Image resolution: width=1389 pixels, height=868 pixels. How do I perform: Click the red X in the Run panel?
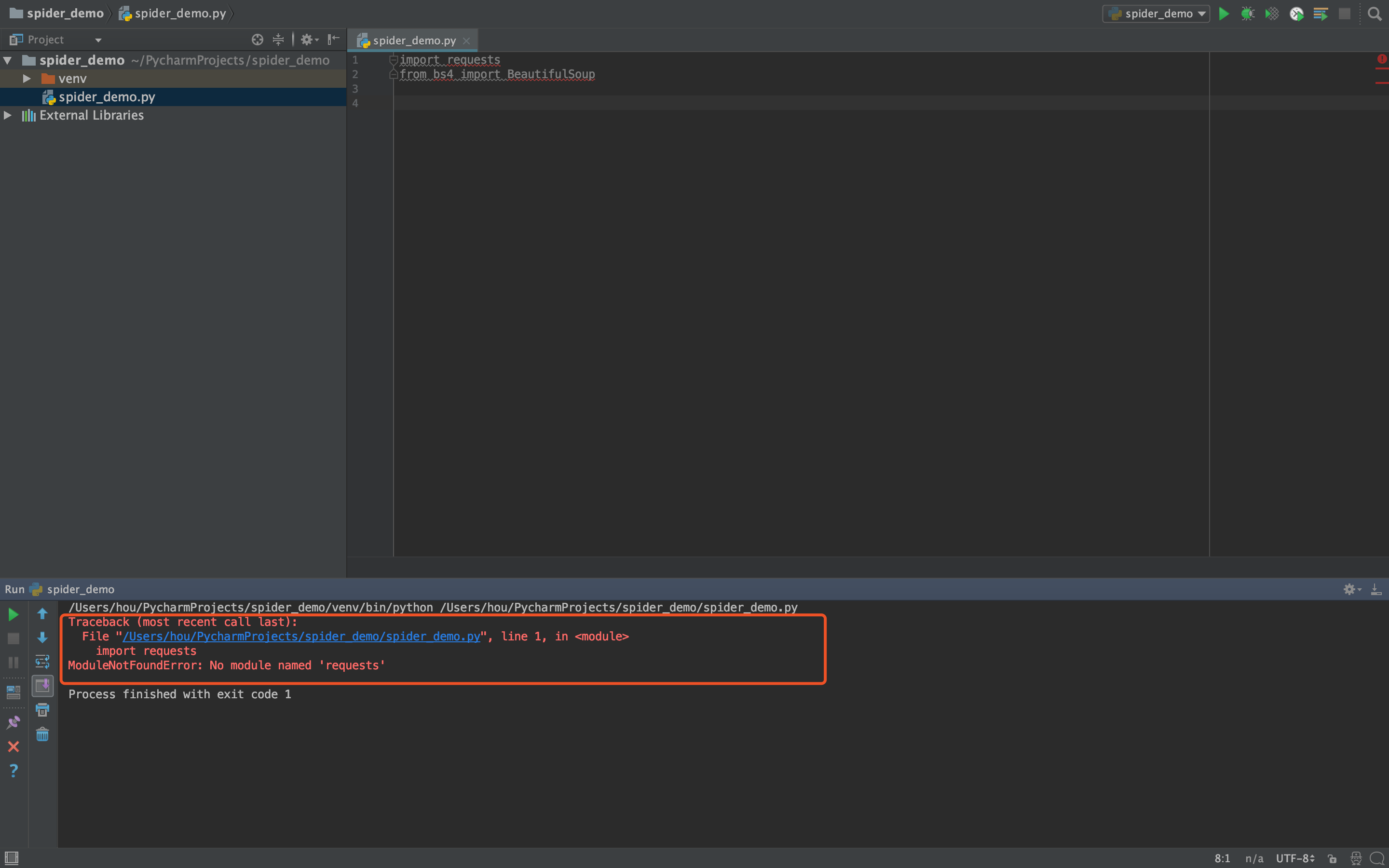click(x=14, y=746)
